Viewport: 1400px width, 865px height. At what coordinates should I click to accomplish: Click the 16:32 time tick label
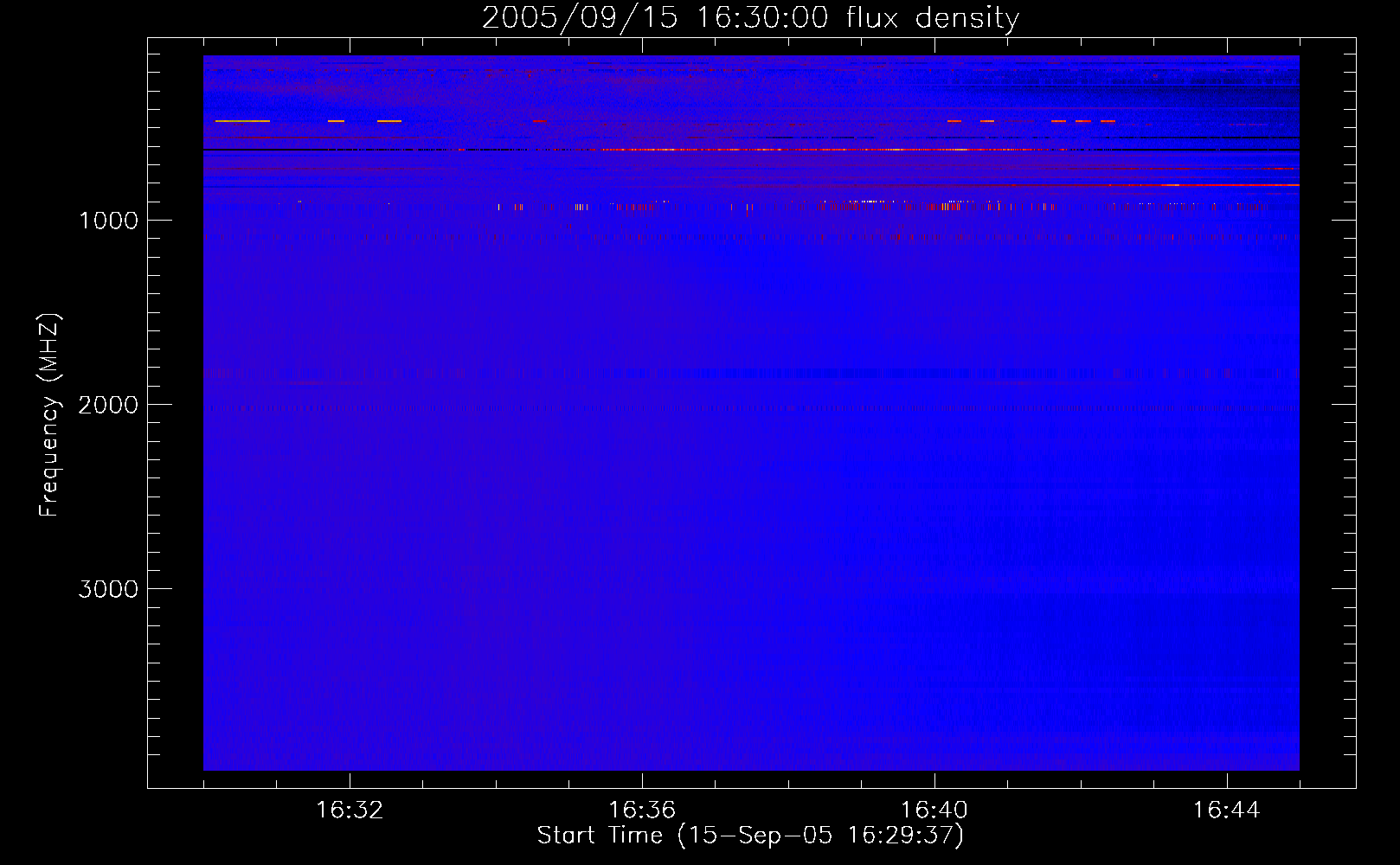pos(350,811)
